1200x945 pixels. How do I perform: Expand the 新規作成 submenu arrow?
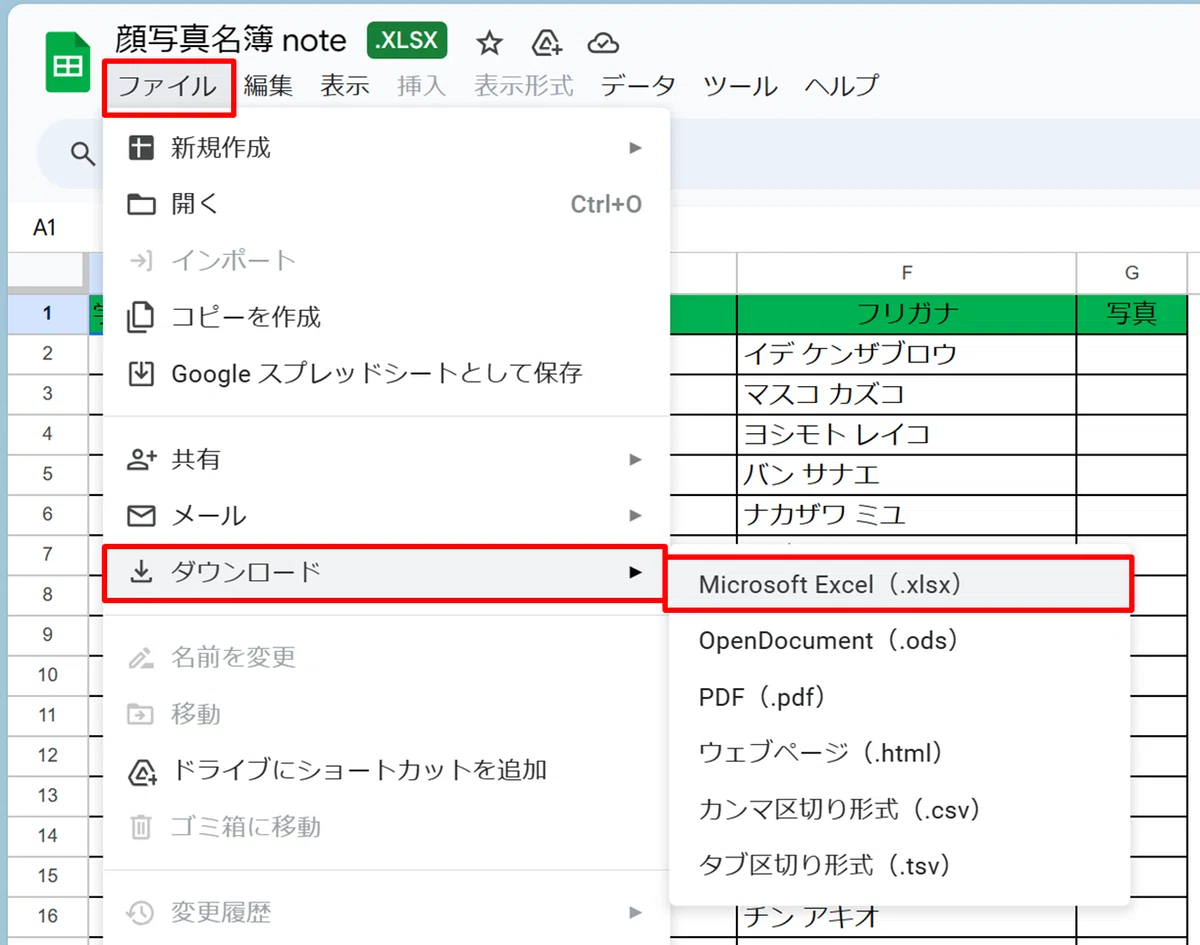tap(635, 148)
